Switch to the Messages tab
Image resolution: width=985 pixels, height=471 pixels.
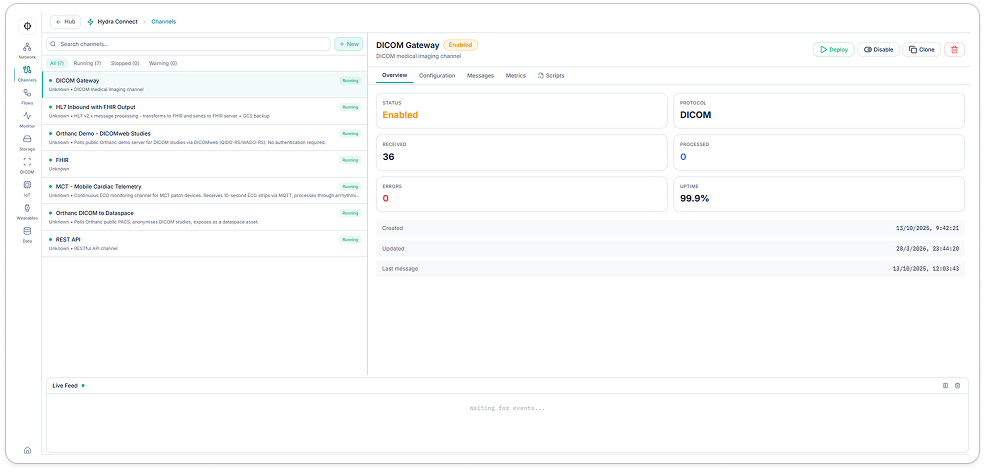[x=481, y=75]
